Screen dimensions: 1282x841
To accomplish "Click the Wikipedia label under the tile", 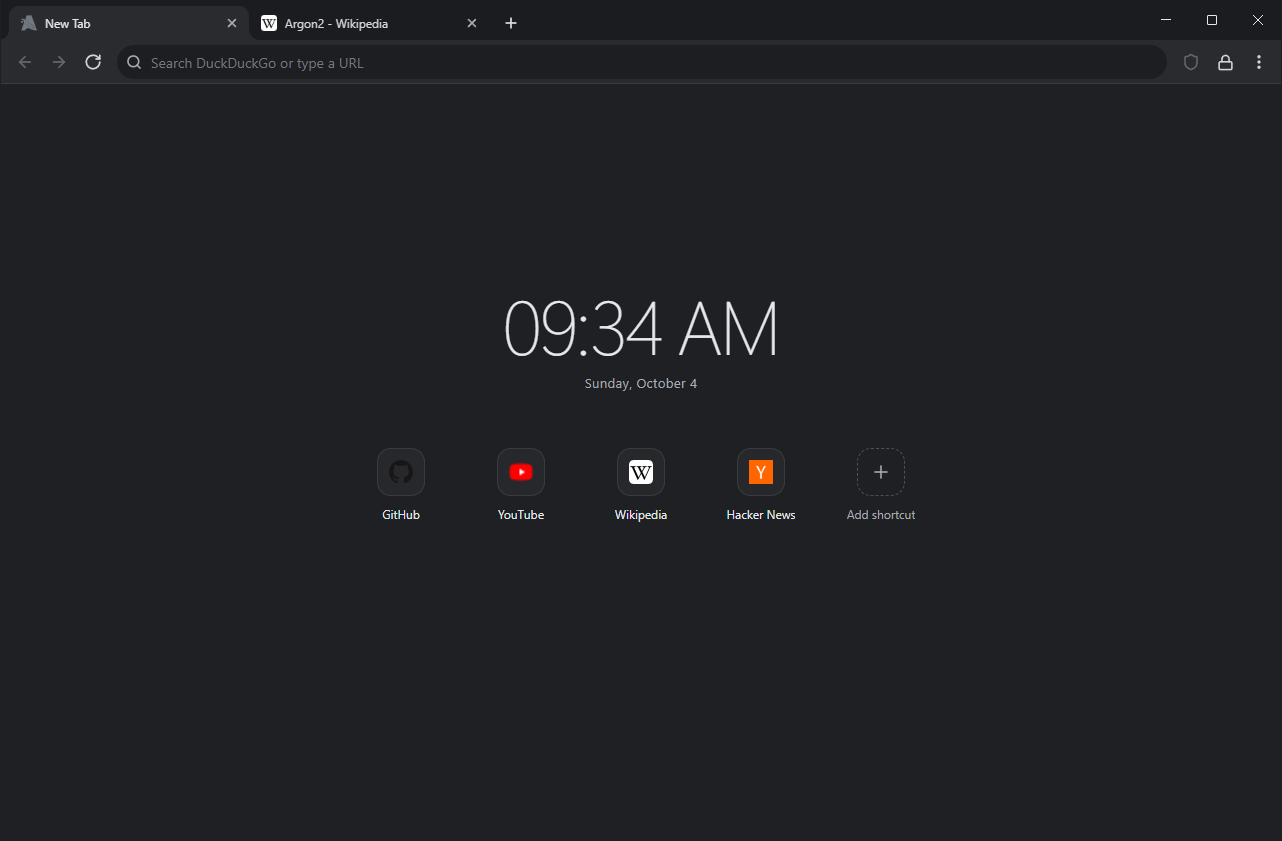I will tap(641, 515).
